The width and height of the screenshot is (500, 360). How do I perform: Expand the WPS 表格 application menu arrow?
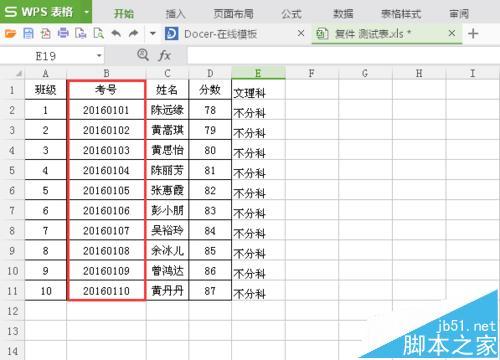(86, 12)
